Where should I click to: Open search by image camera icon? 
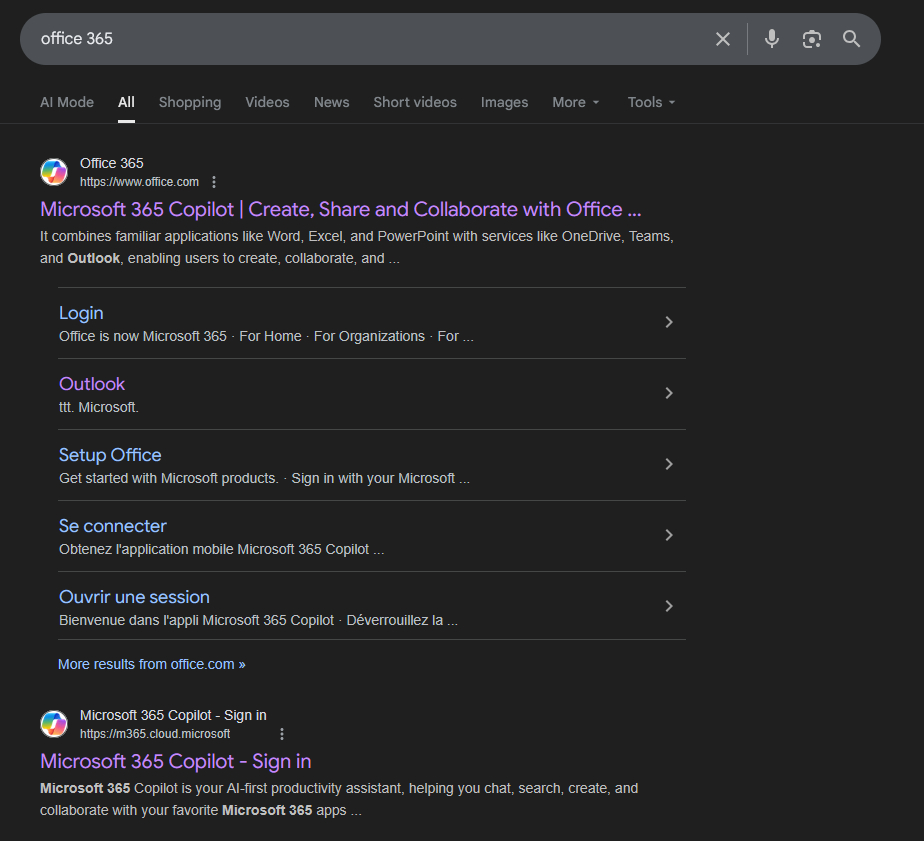811,39
